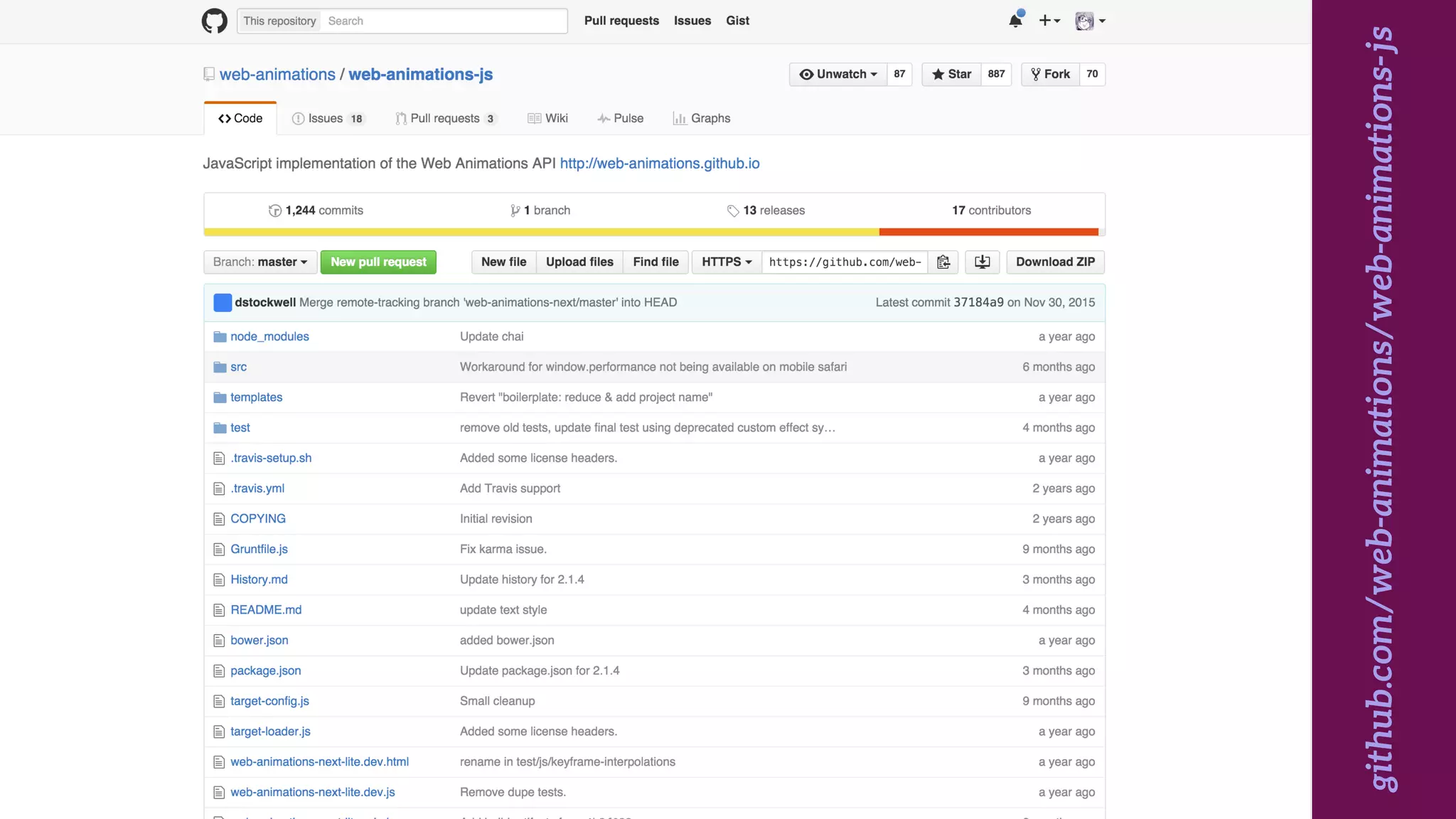This screenshot has width=1456, height=819.
Task: Click the tag icon next to 13 releases
Action: (733, 211)
